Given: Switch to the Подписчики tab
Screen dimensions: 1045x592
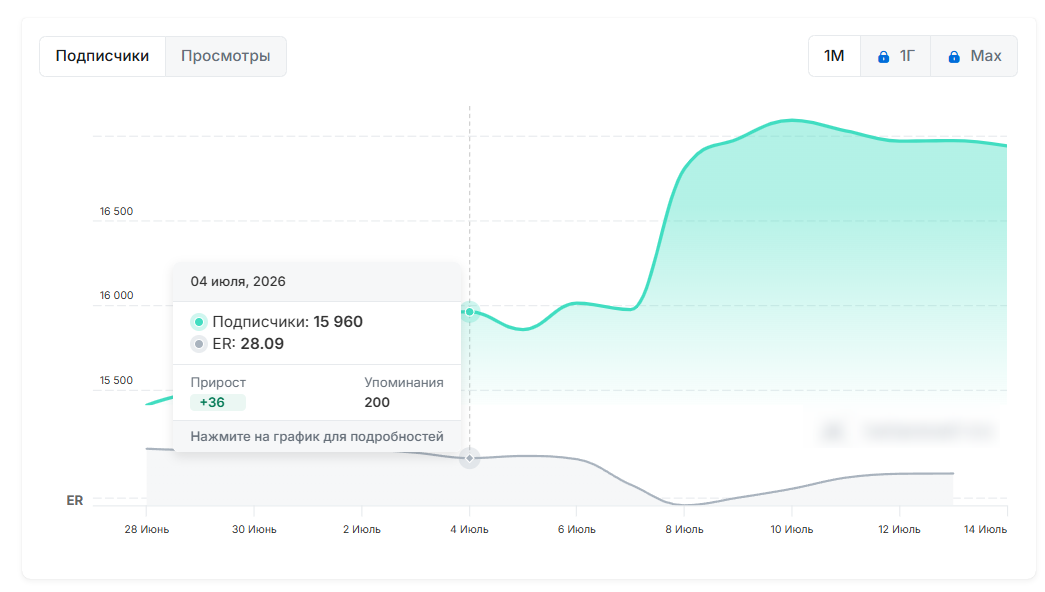Looking at the screenshot, I should [102, 56].
